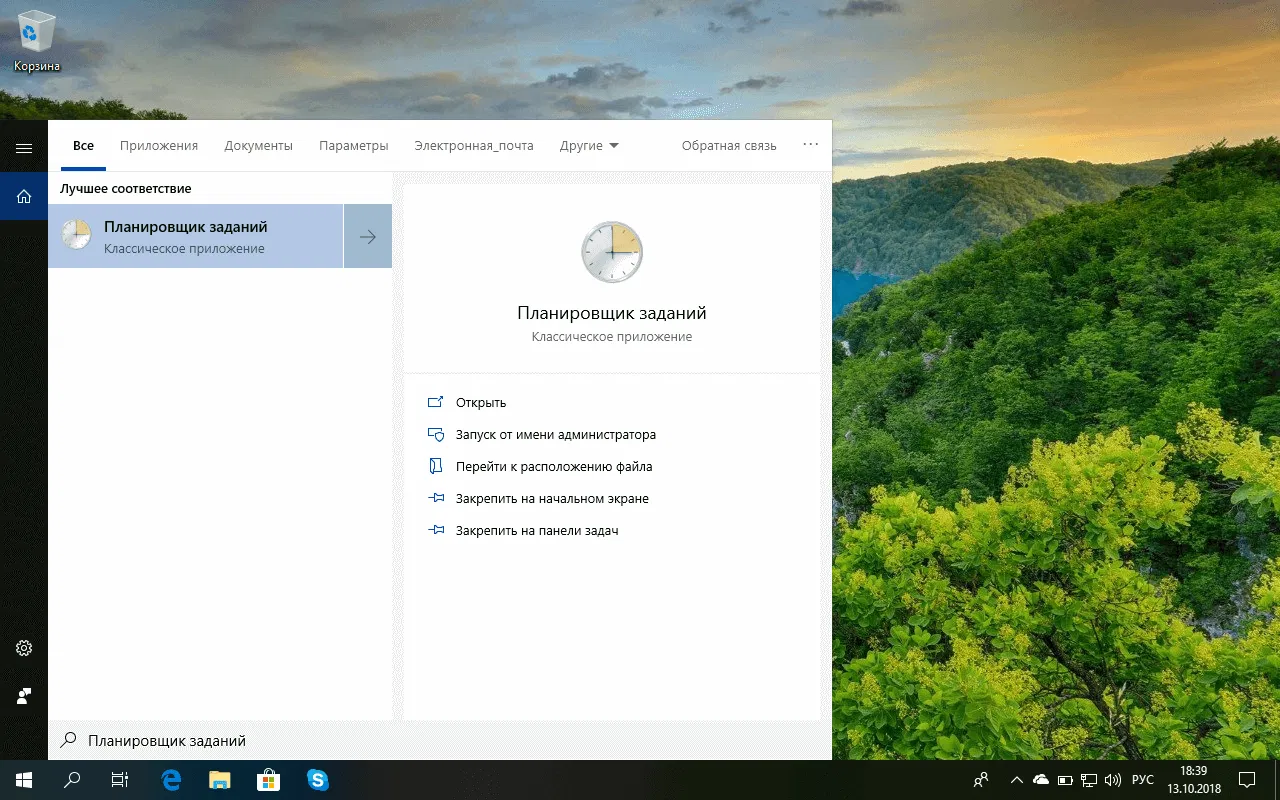This screenshot has height=800, width=1280.
Task: Open the Другие filter dropdown
Action: point(589,146)
